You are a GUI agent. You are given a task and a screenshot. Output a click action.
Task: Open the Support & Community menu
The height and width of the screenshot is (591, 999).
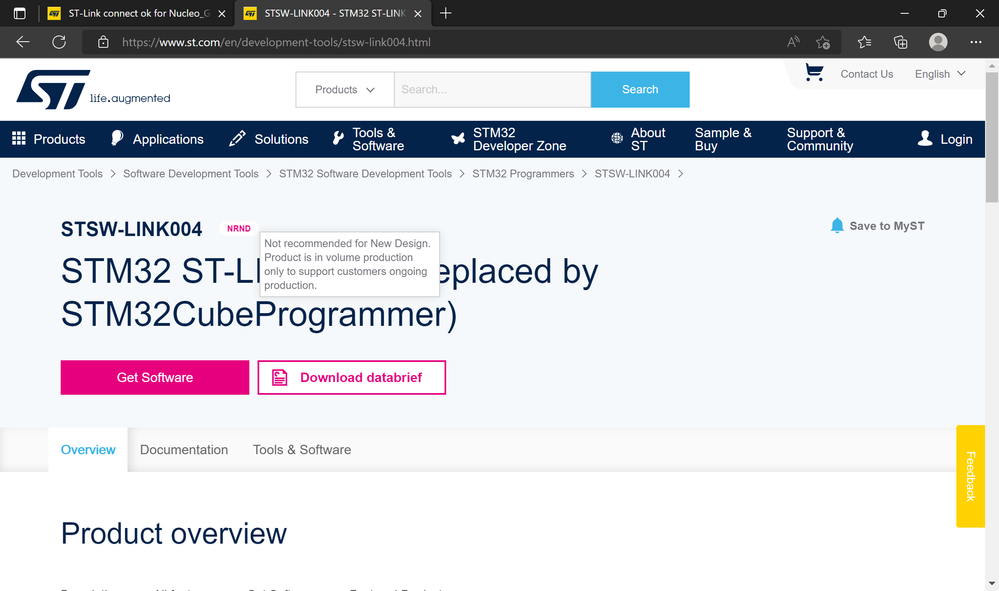tap(819, 139)
